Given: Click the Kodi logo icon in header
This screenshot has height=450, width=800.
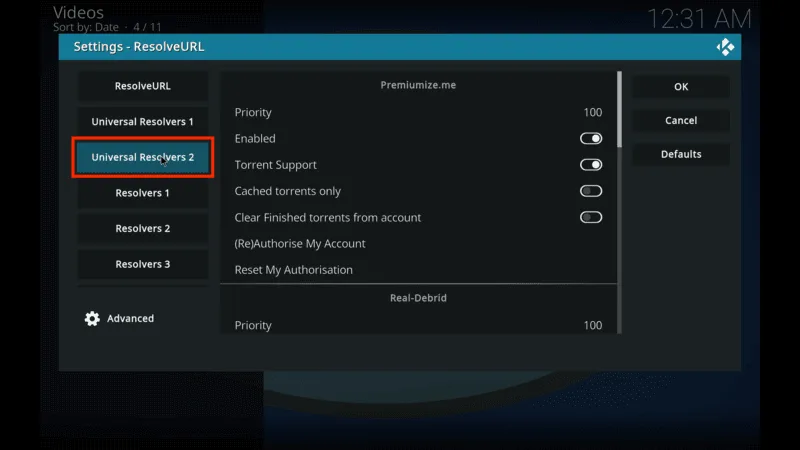Looking at the screenshot, I should tap(725, 47).
